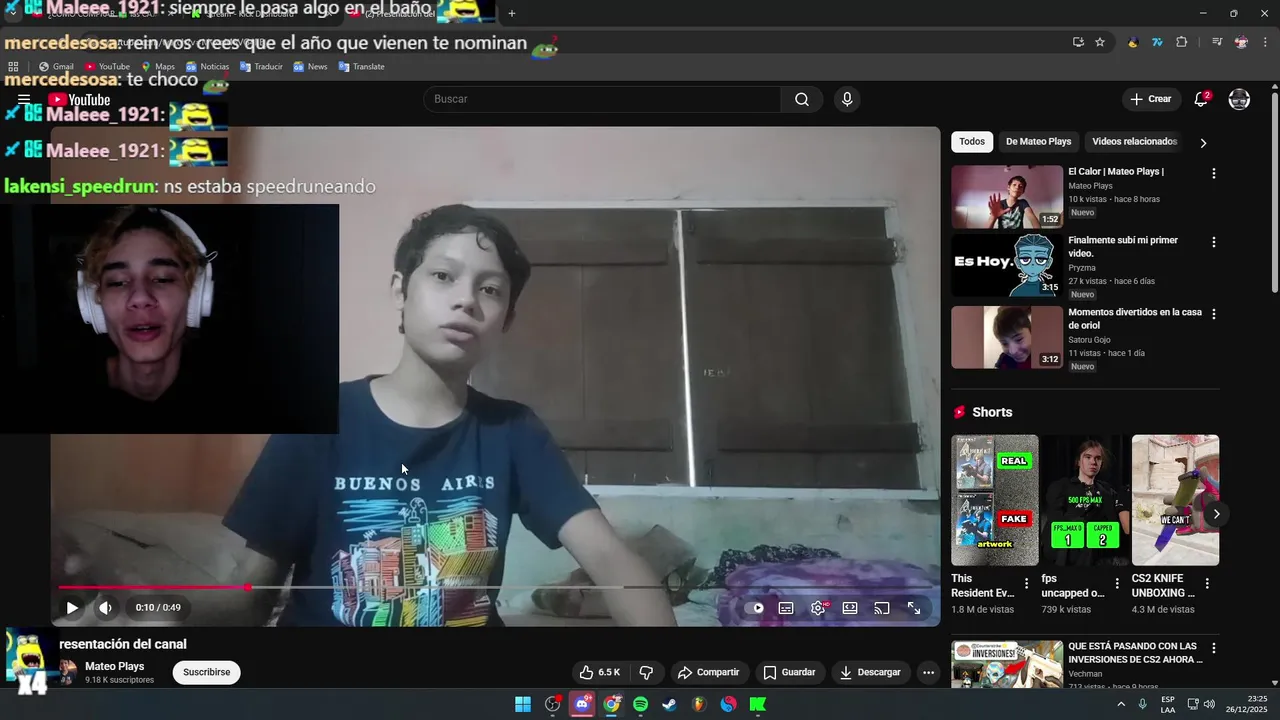This screenshot has height=720, width=1280.
Task: Open the Noticias bookmark
Action: click(x=207, y=67)
